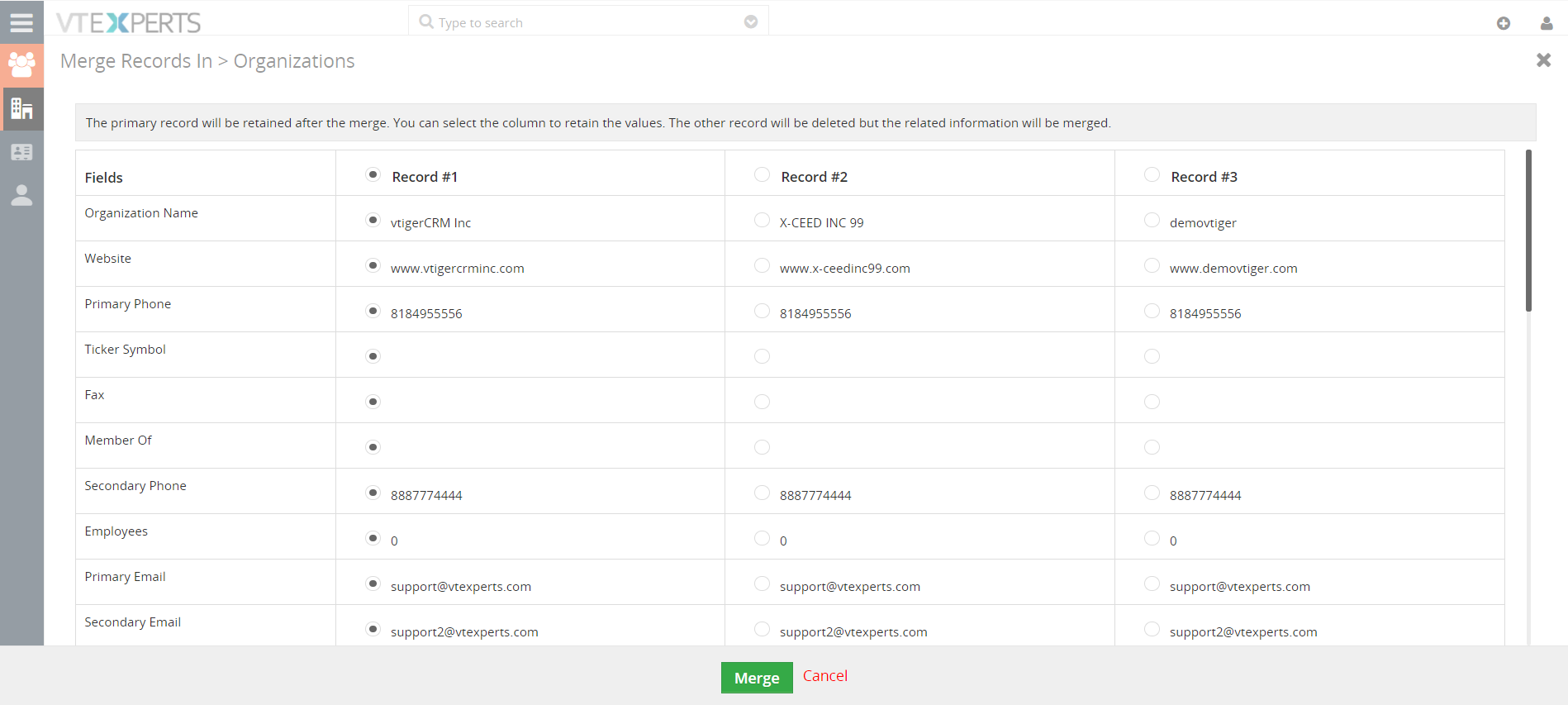Image resolution: width=1568 pixels, height=705 pixels.
Task: Select Record #2 Fax radio
Action: (x=763, y=402)
